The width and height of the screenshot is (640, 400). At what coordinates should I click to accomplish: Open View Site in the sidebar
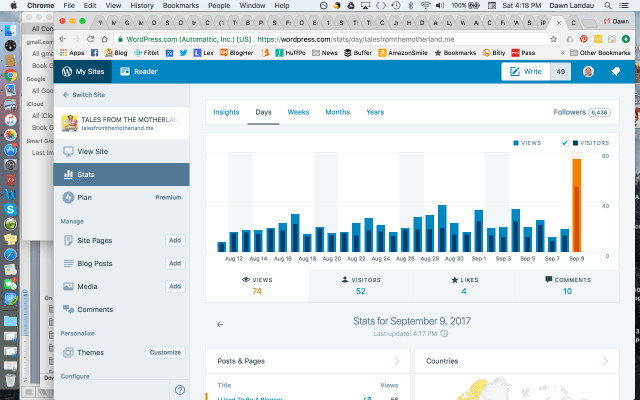coord(122,151)
